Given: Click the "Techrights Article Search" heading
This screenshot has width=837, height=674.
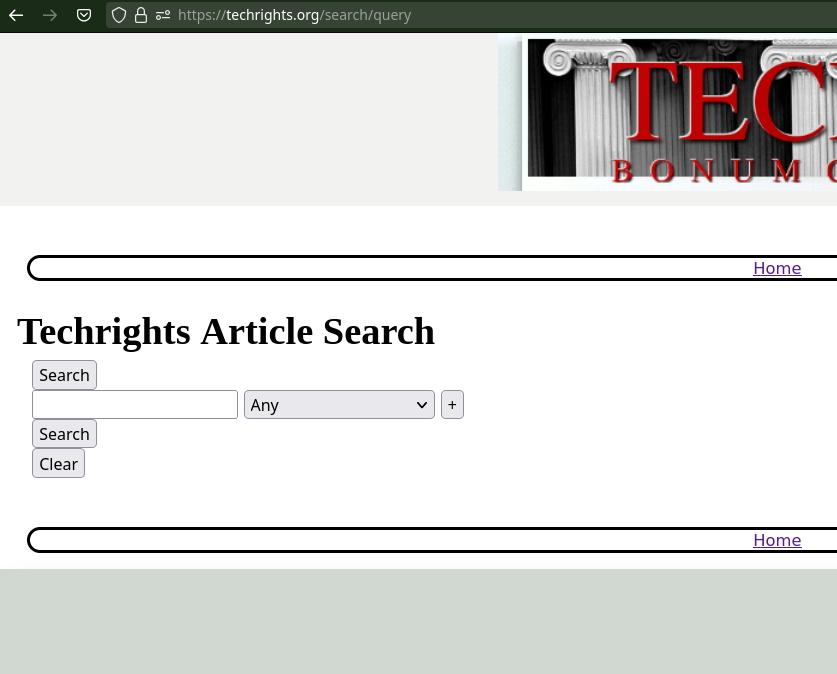Looking at the screenshot, I should tap(226, 332).
